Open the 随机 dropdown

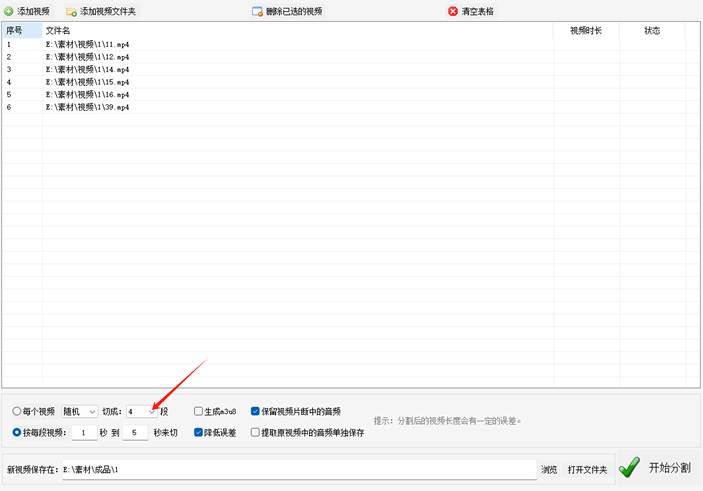pyautogui.click(x=80, y=411)
